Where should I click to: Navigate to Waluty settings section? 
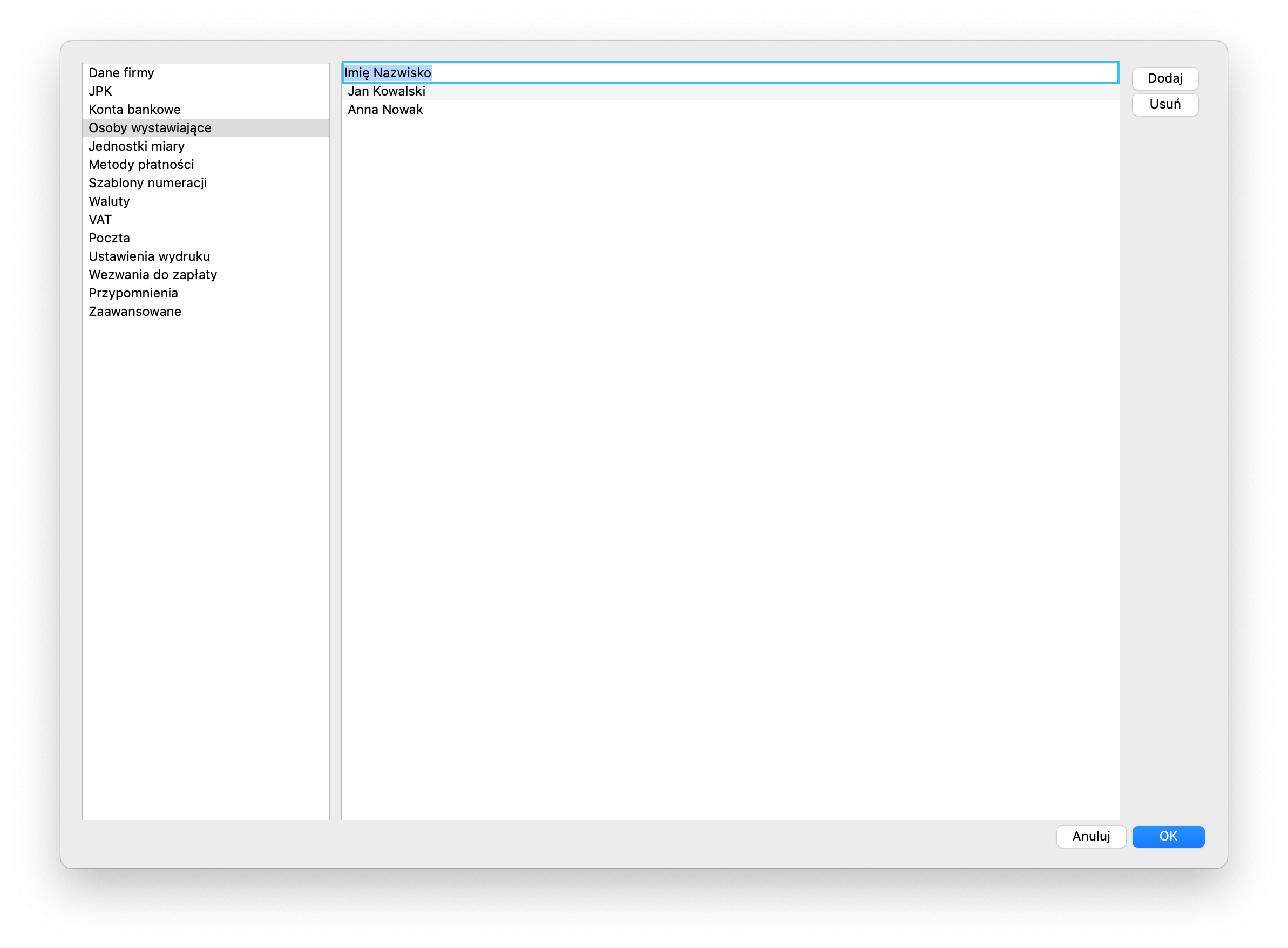point(109,200)
